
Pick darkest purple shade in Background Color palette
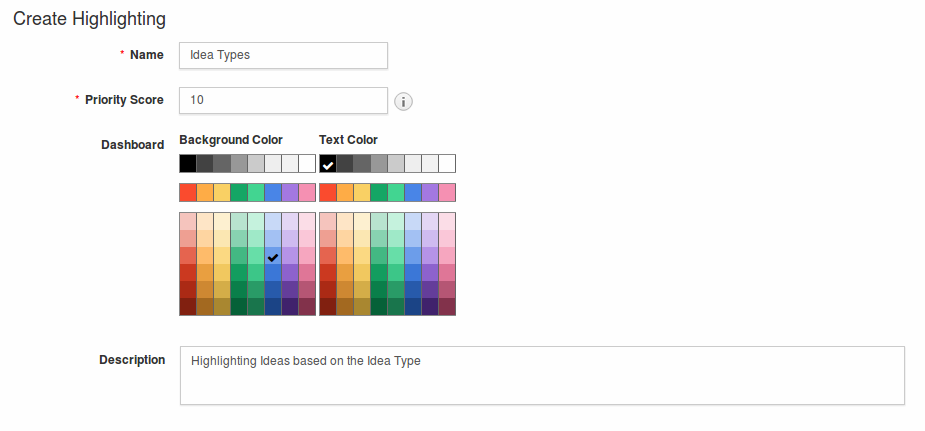(x=290, y=307)
